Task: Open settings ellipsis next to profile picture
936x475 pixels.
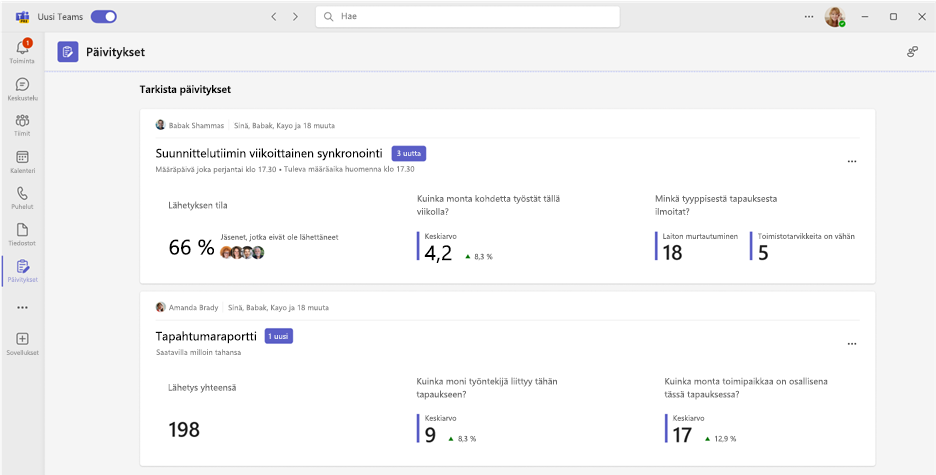Action: 808,17
